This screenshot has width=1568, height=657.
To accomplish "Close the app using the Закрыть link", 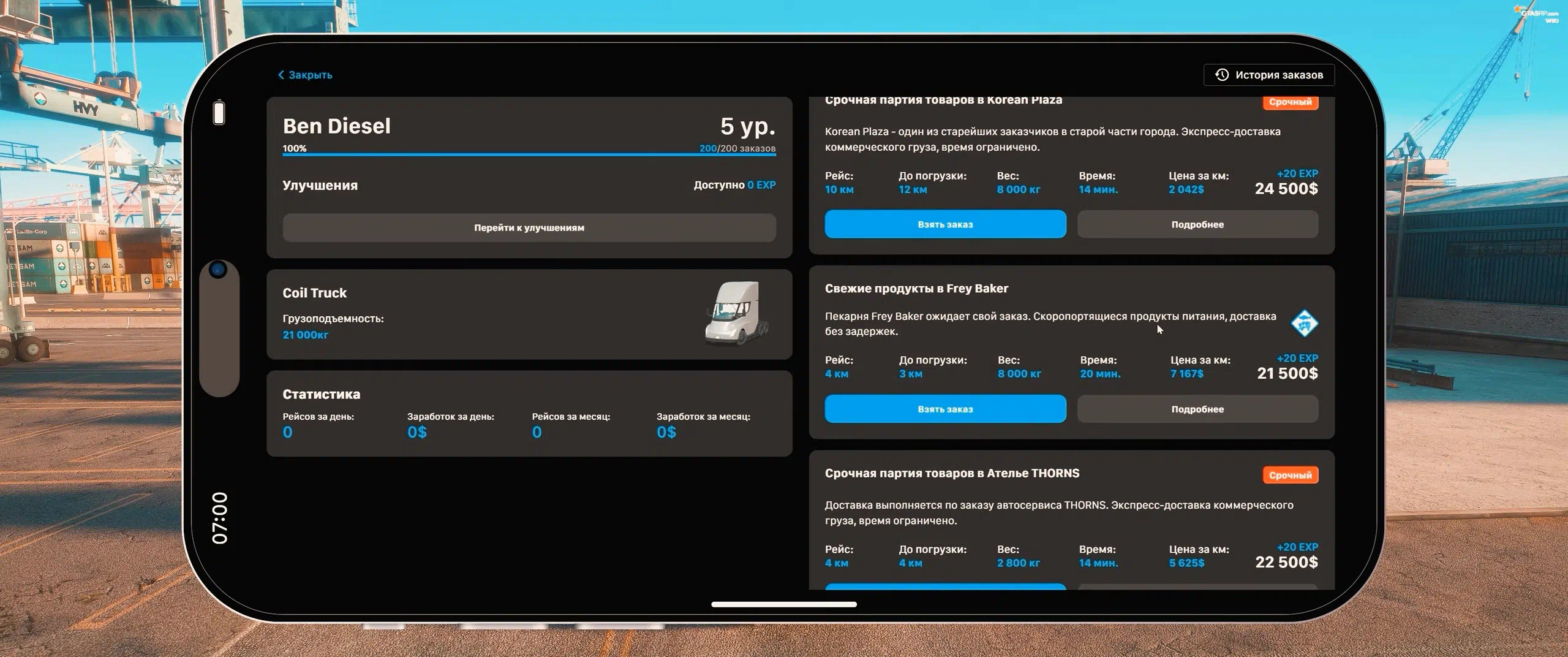I will pyautogui.click(x=310, y=75).
